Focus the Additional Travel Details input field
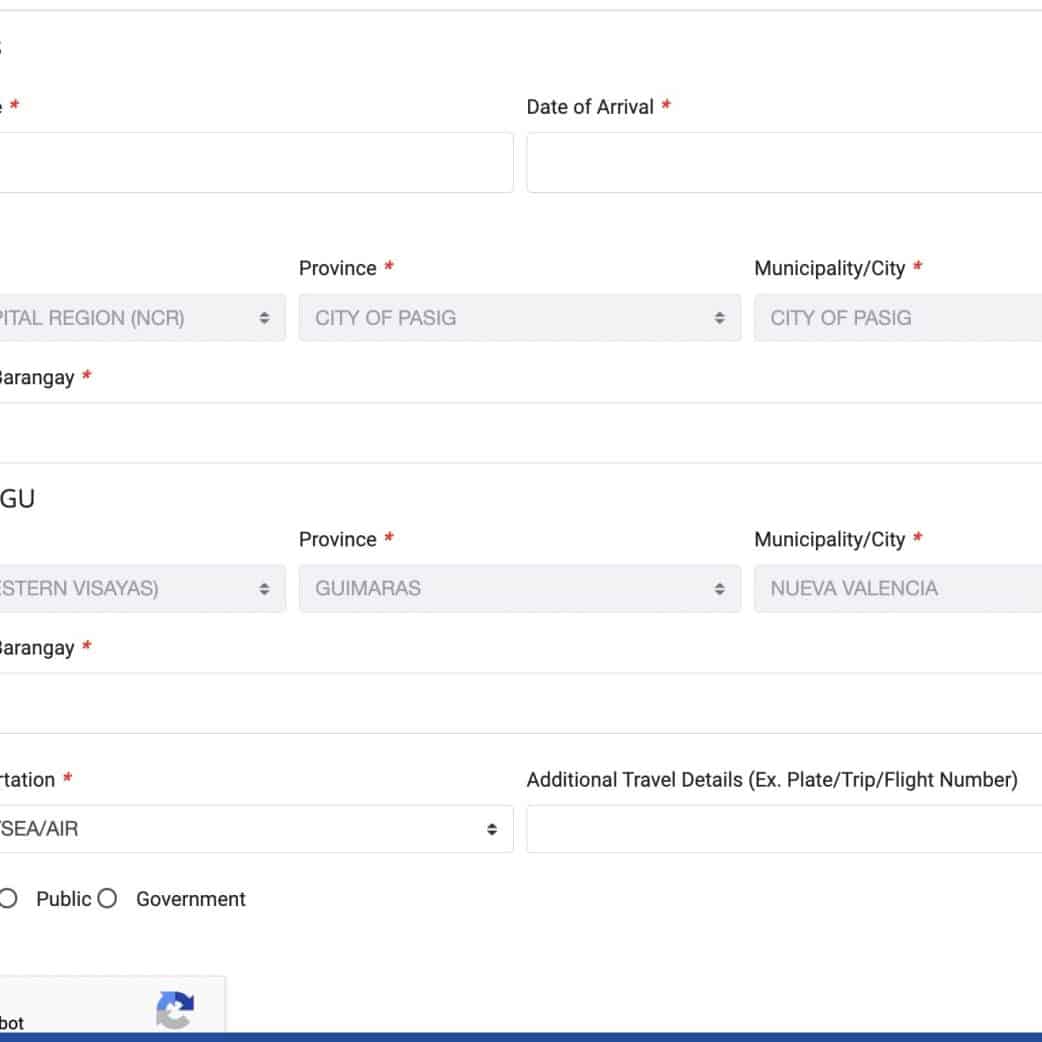 tap(784, 829)
